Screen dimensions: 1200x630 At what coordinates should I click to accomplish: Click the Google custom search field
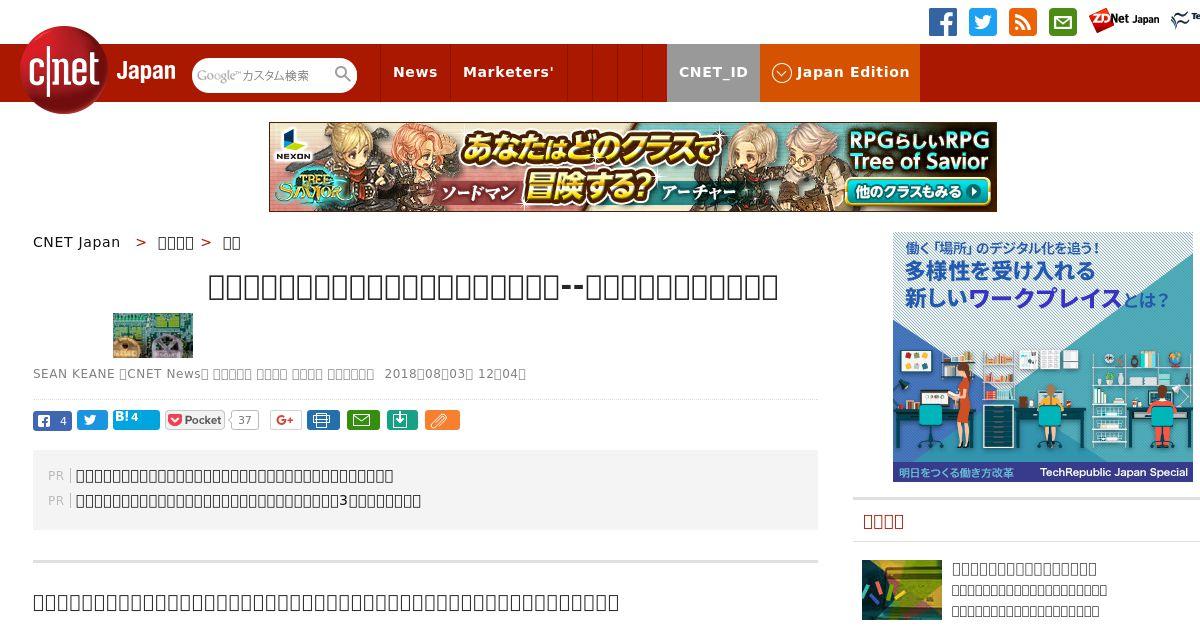pyautogui.click(x=262, y=75)
